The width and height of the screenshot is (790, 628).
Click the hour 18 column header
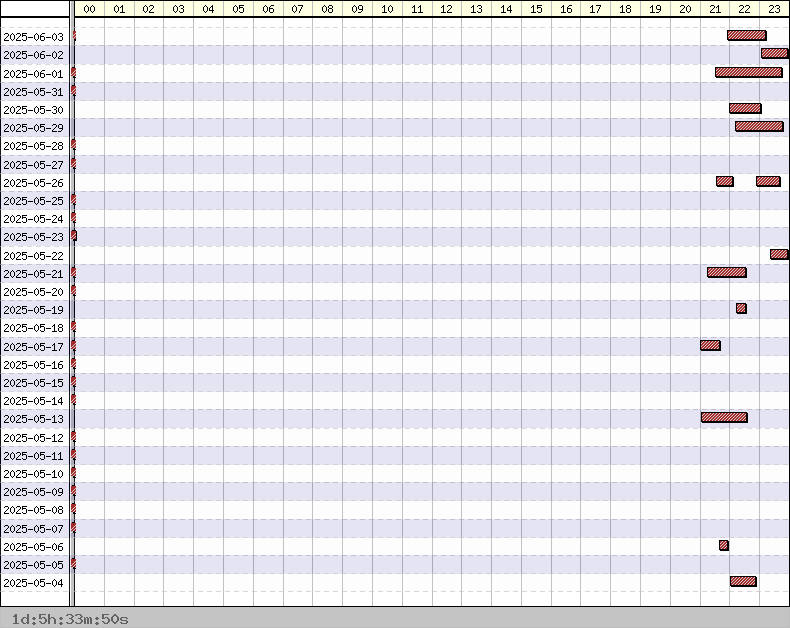click(625, 9)
